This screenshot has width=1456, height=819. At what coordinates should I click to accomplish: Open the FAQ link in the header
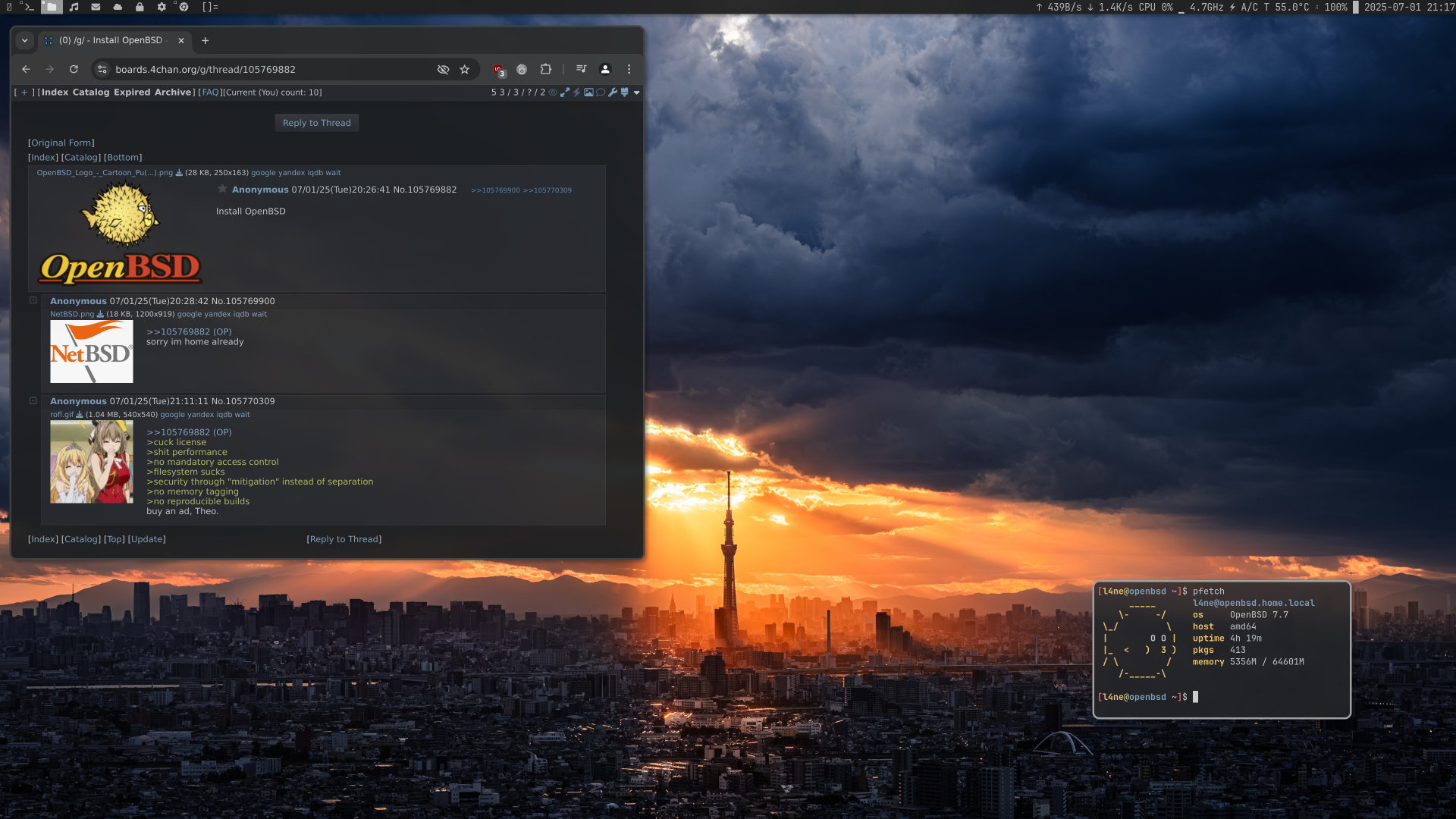pyautogui.click(x=210, y=93)
